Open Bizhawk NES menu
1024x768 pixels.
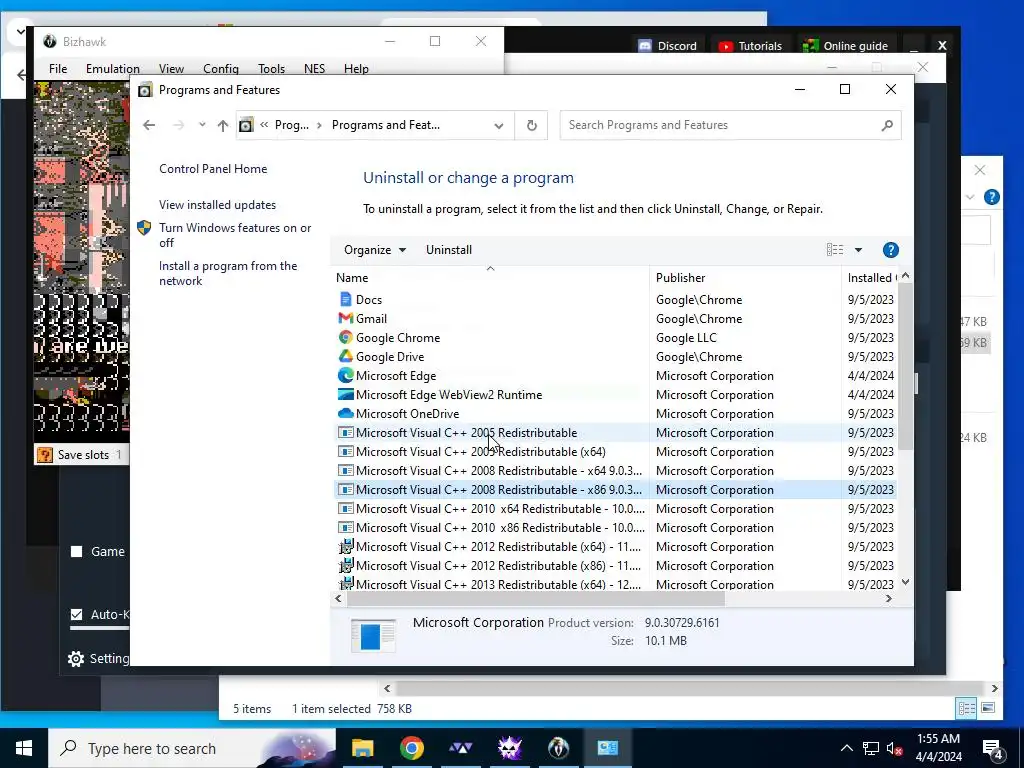pos(314,69)
